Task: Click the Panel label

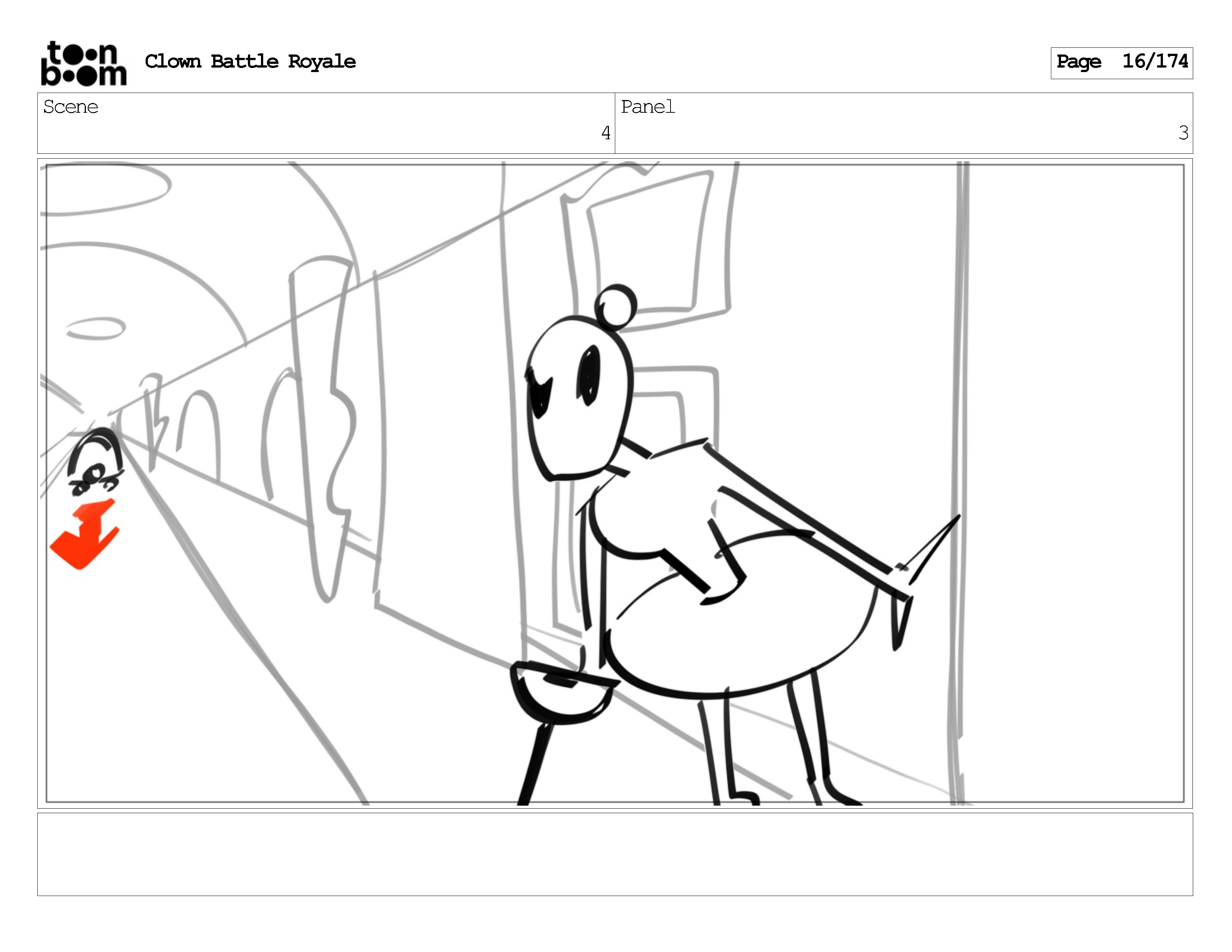Action: pyautogui.click(x=648, y=107)
